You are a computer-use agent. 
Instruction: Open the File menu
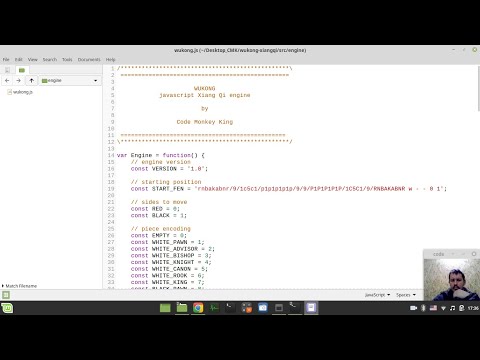[x=6, y=59]
